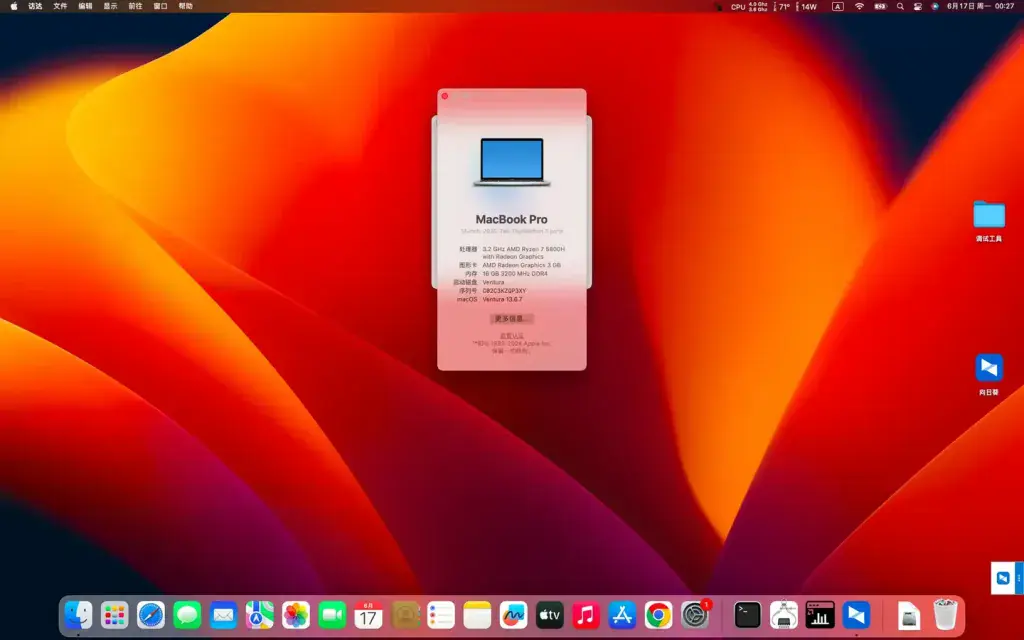The height and width of the screenshot is (640, 1024).
Task: Launch Maps from the Dock
Action: pyautogui.click(x=260, y=615)
